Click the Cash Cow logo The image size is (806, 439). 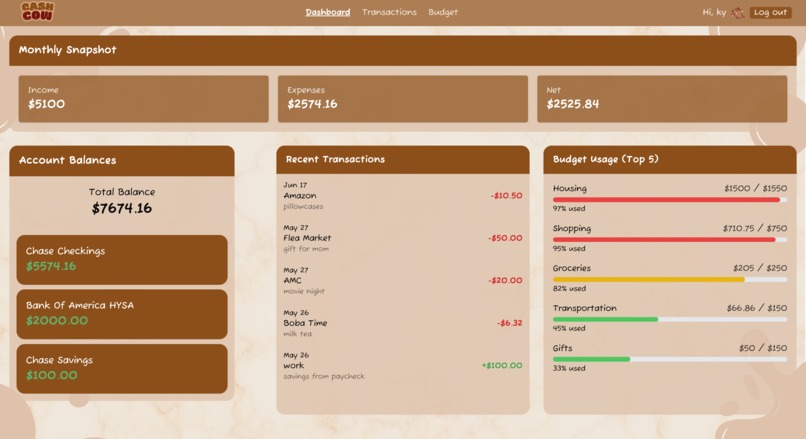tap(37, 11)
